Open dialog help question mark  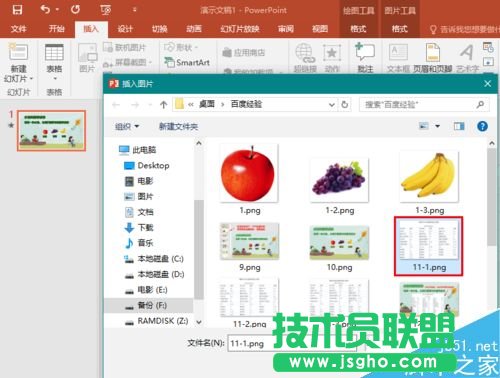tap(482, 126)
